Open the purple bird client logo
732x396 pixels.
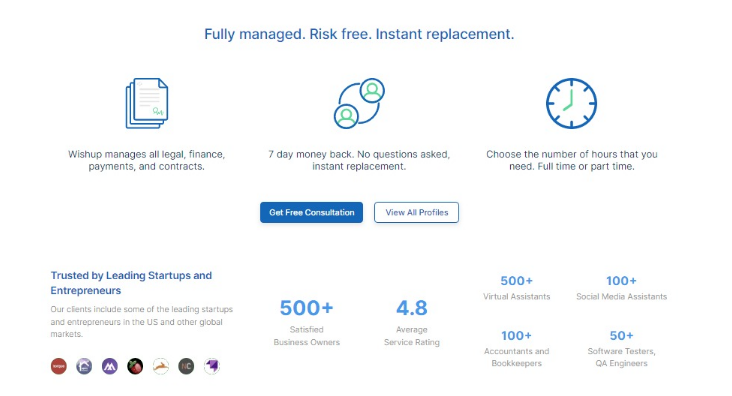[x=212, y=366]
